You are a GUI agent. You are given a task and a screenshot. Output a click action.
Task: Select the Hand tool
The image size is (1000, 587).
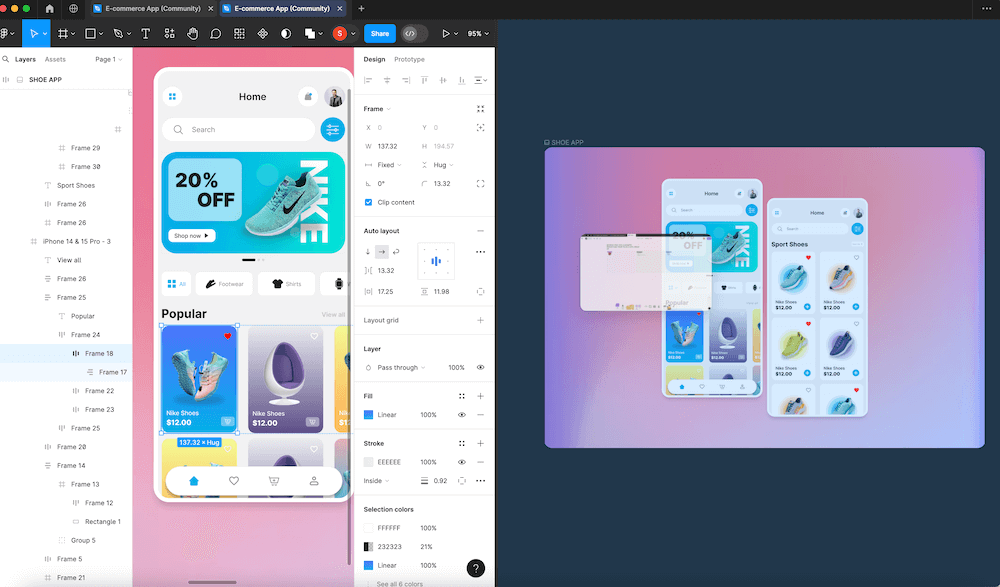193,33
